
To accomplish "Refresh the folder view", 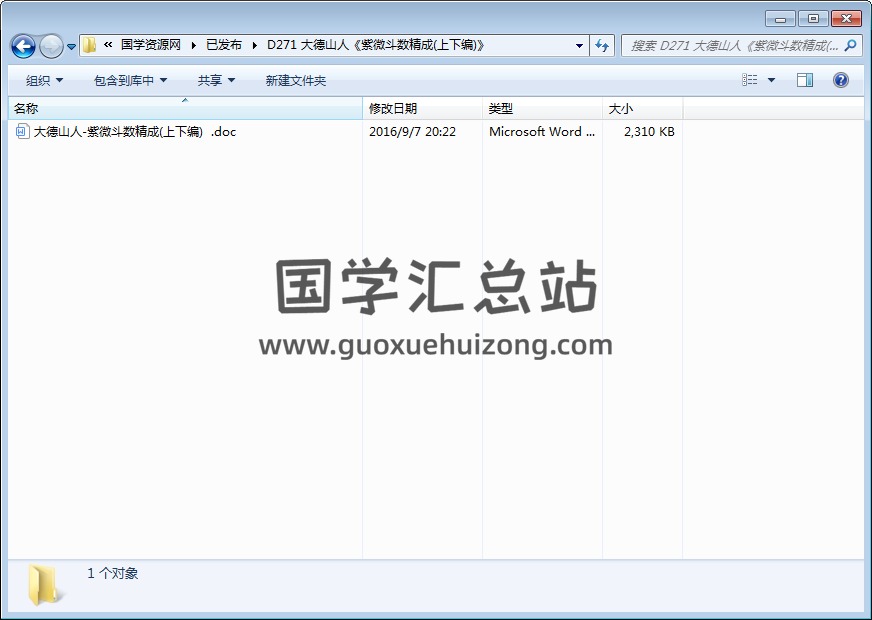I will click(x=602, y=46).
